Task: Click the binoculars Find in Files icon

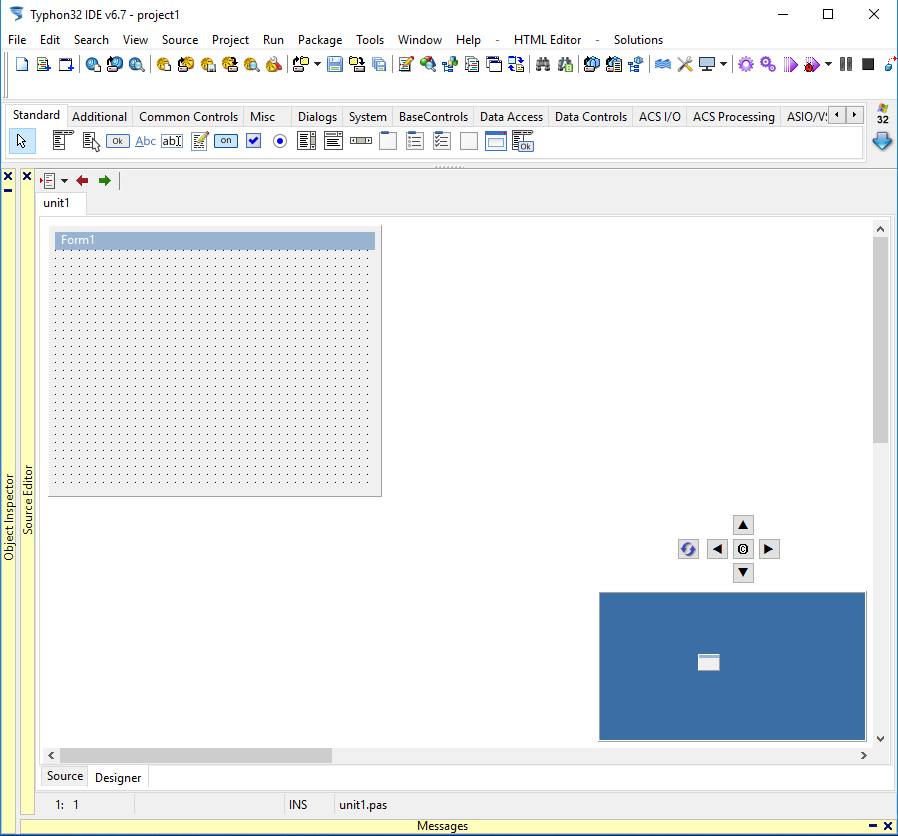Action: click(565, 64)
